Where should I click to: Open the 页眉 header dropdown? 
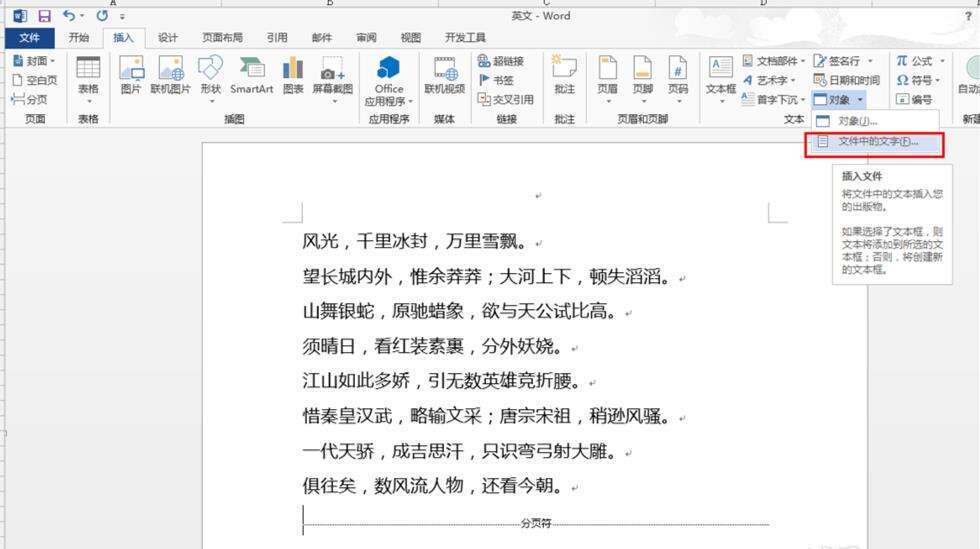(608, 79)
